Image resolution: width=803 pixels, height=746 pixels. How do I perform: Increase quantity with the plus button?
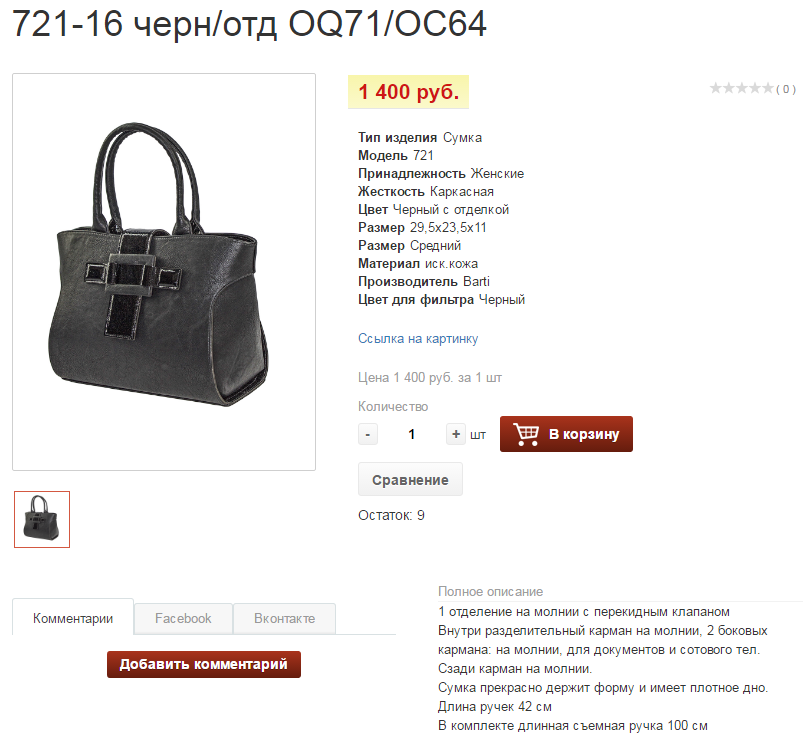tap(455, 434)
